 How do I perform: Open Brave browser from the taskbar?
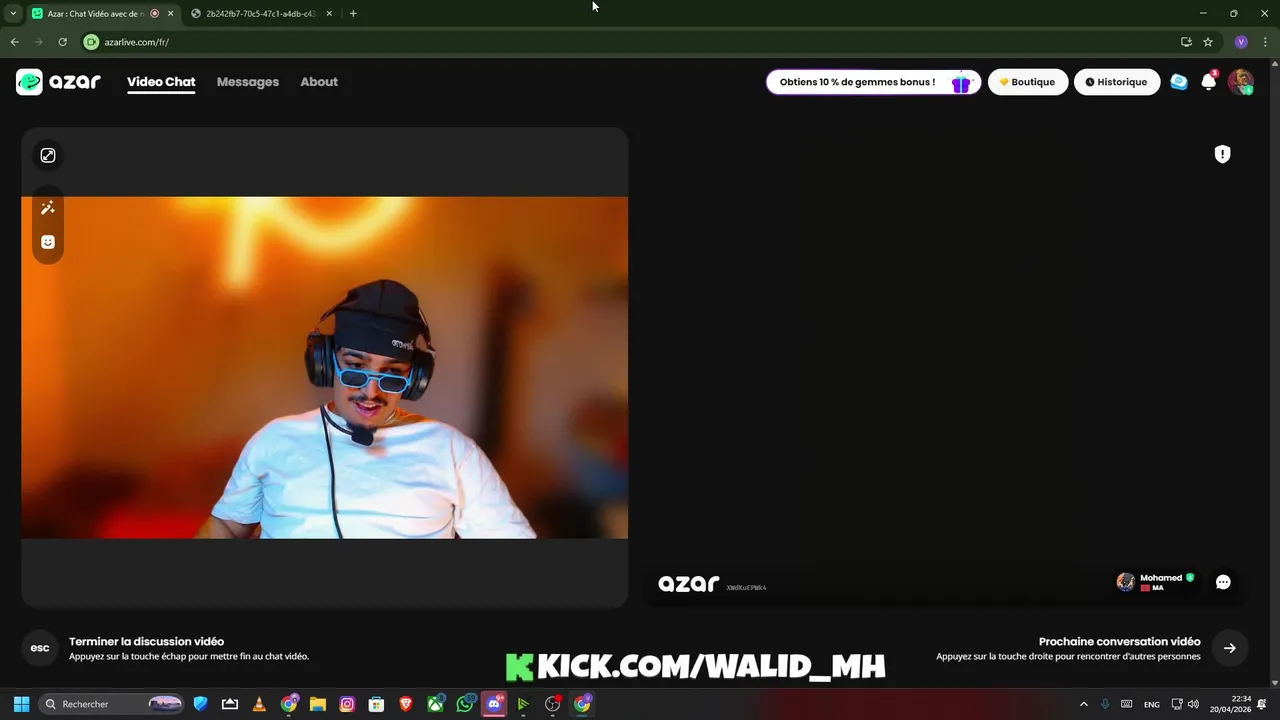(x=406, y=704)
